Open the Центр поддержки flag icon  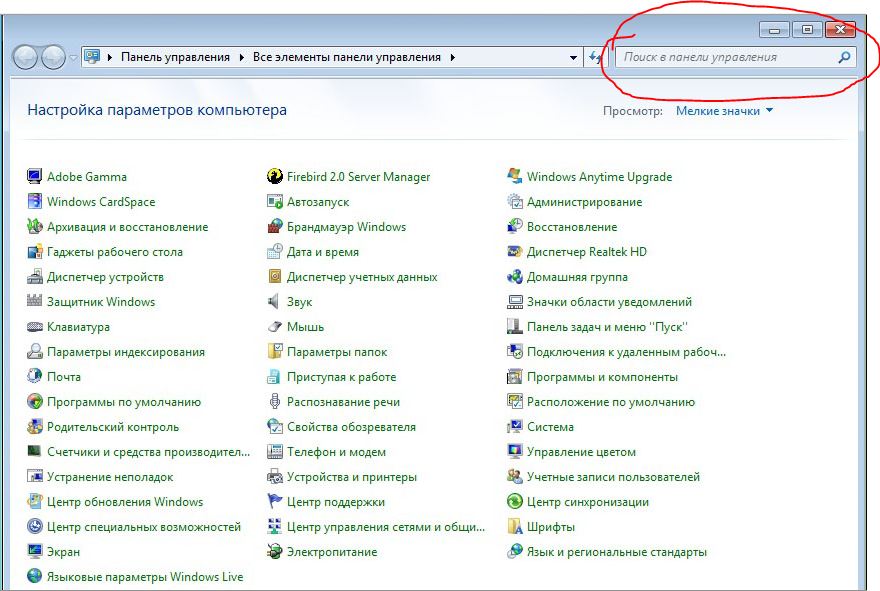click(x=274, y=502)
